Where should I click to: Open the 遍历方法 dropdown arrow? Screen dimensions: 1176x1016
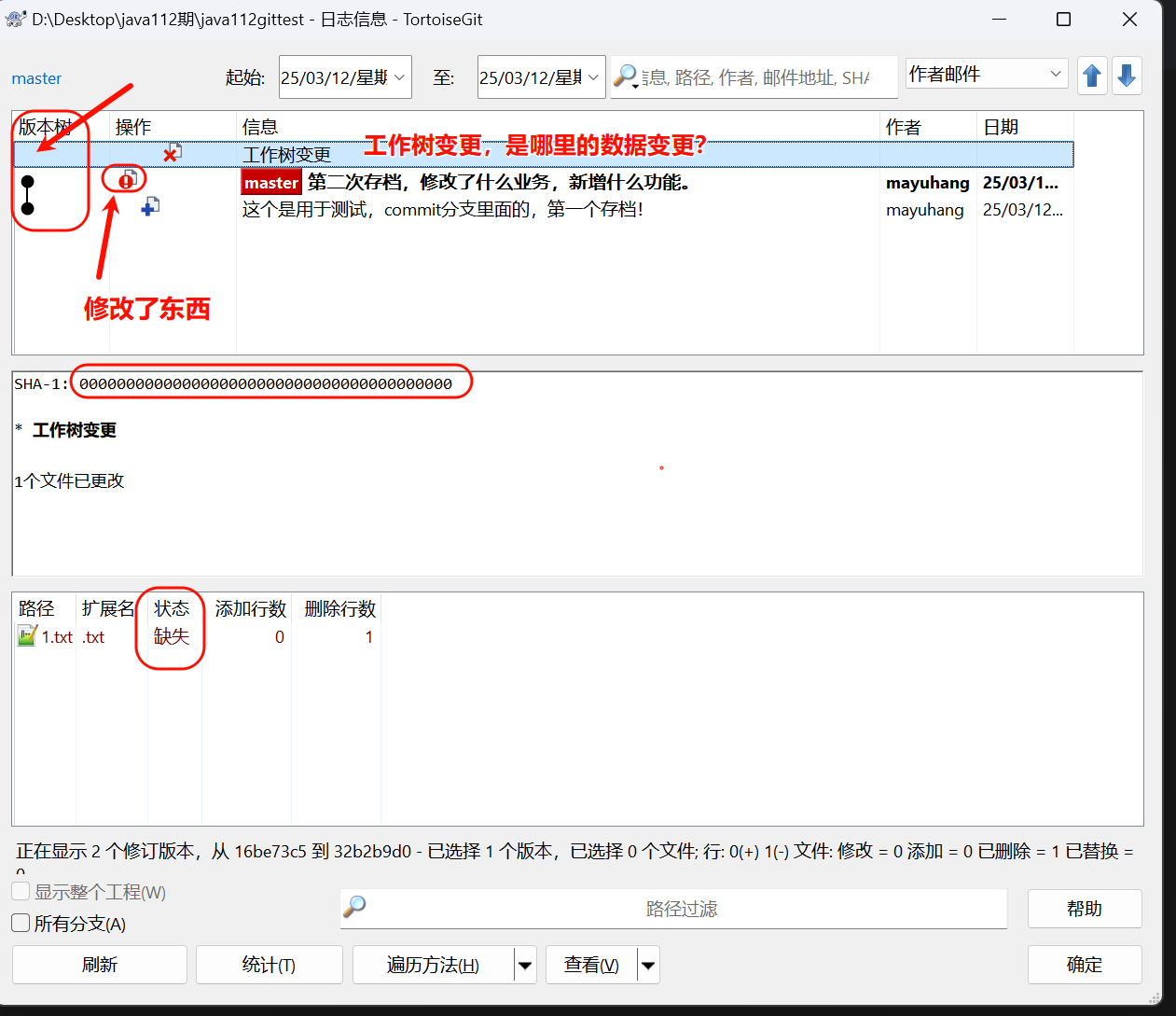pyautogui.click(x=526, y=965)
